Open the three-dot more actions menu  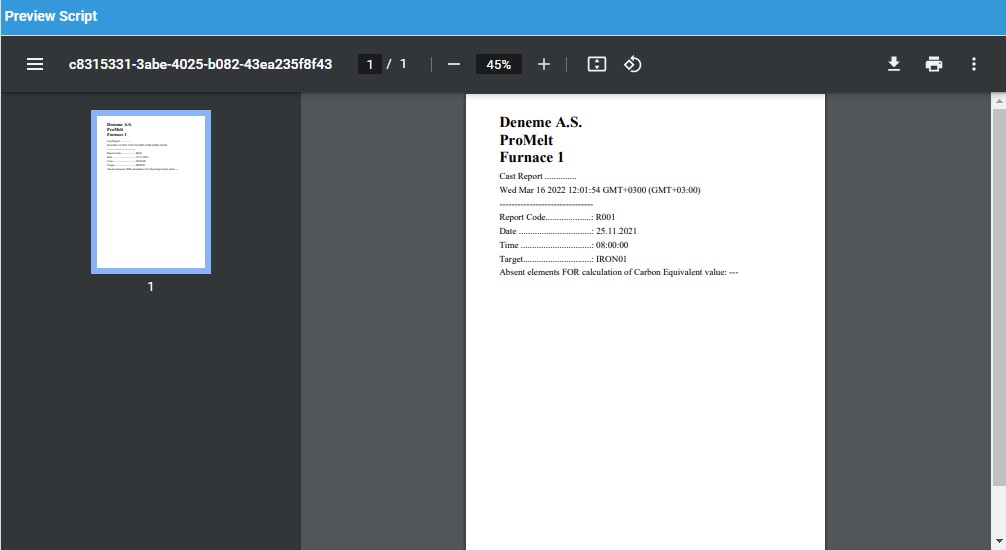[974, 64]
